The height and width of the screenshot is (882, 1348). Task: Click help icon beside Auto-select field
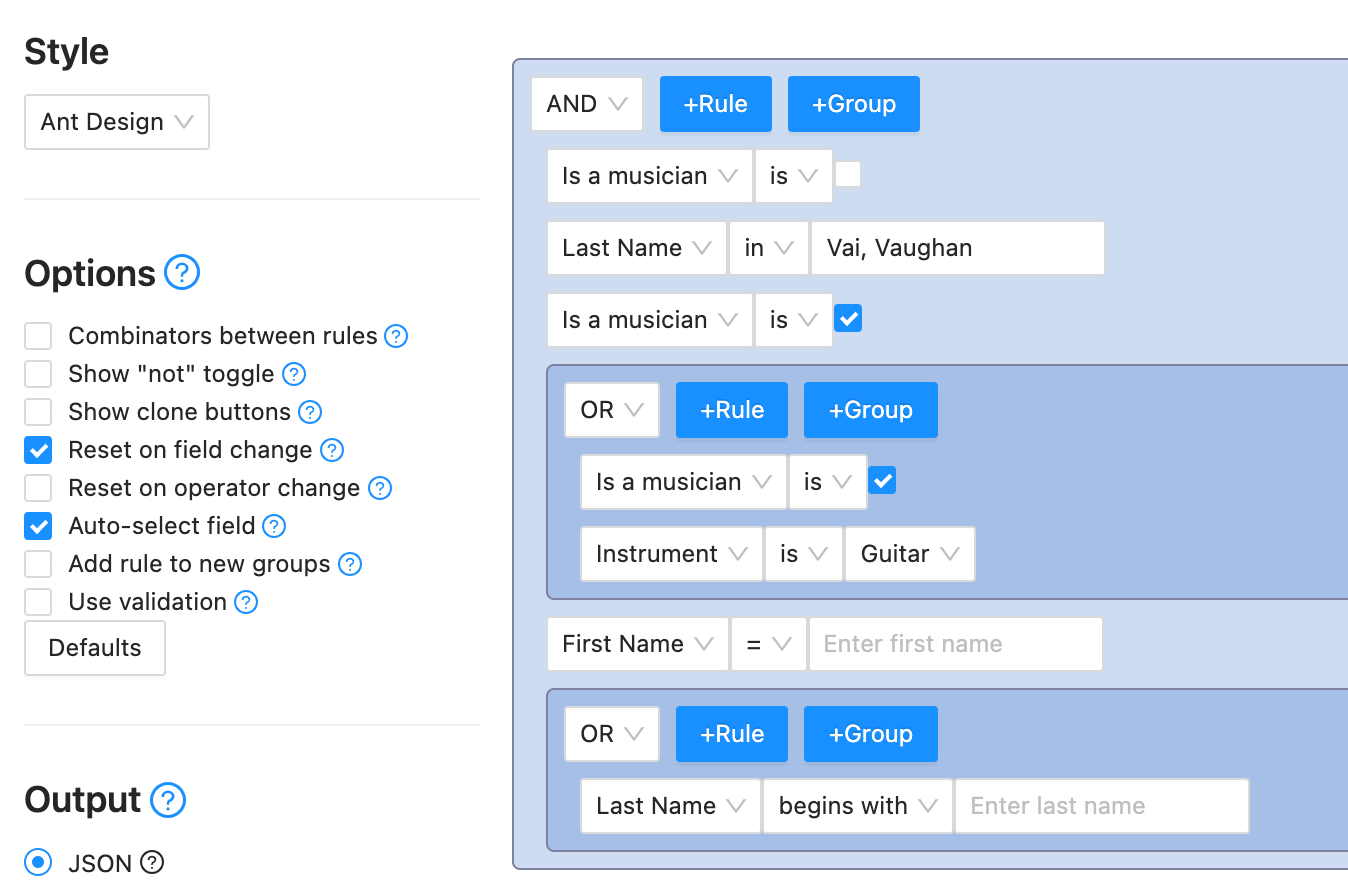click(274, 526)
